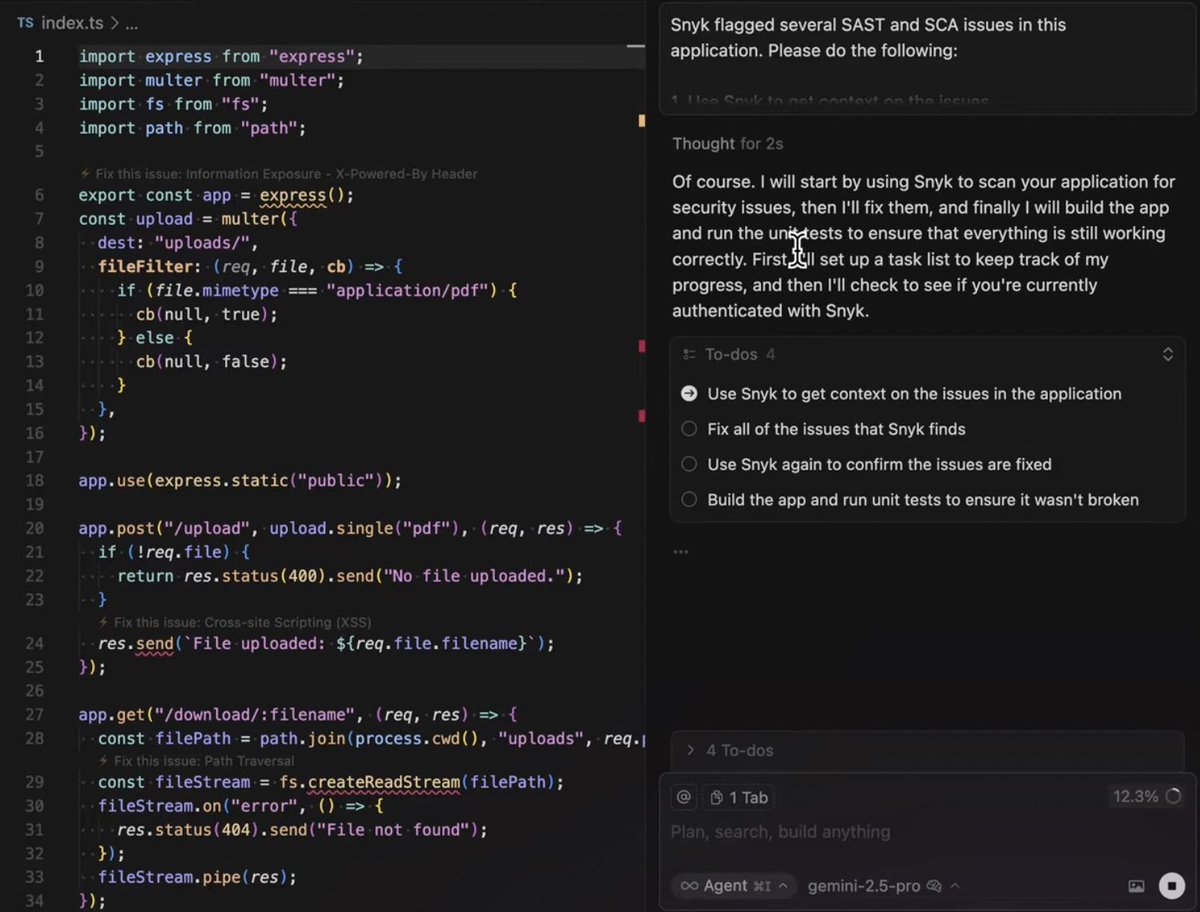Image resolution: width=1200 pixels, height=912 pixels.
Task: Click the To-dos list icon in header
Action: (689, 354)
